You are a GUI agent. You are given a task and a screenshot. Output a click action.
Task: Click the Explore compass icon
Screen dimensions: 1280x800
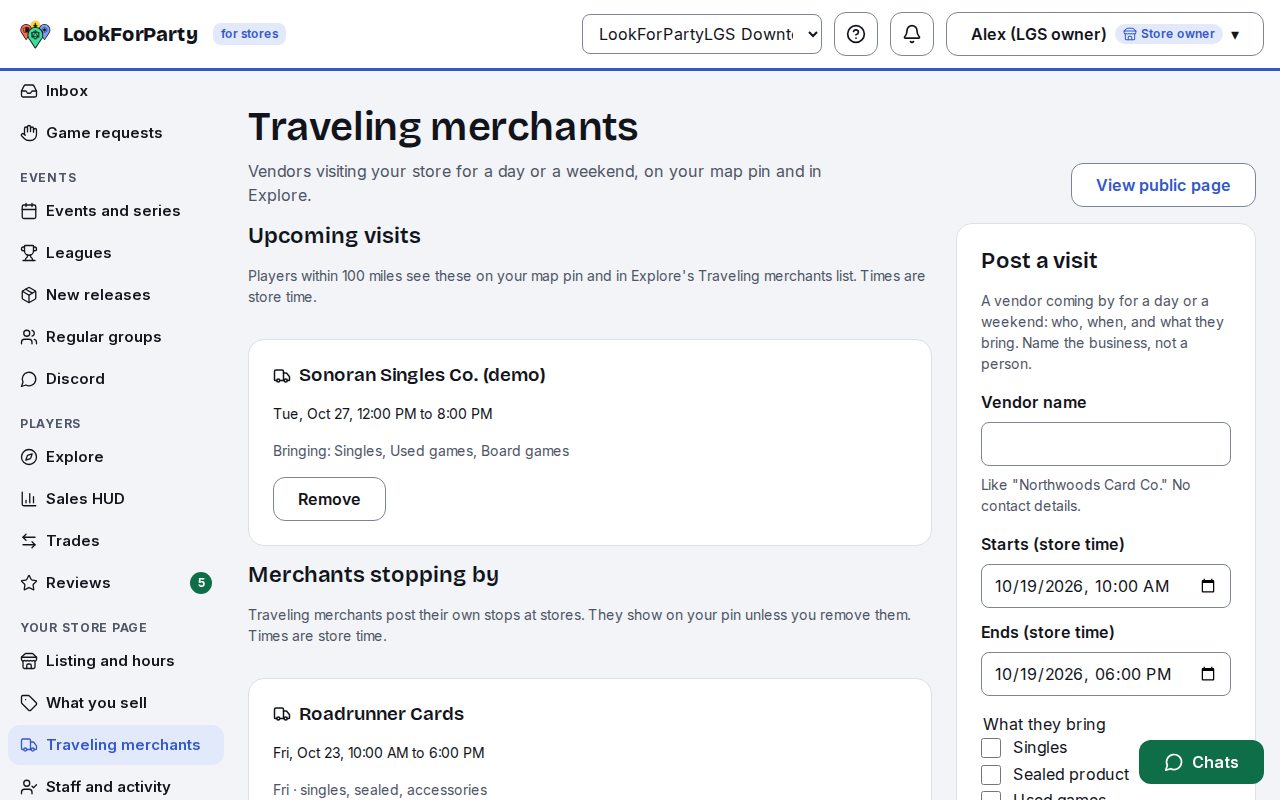click(29, 457)
